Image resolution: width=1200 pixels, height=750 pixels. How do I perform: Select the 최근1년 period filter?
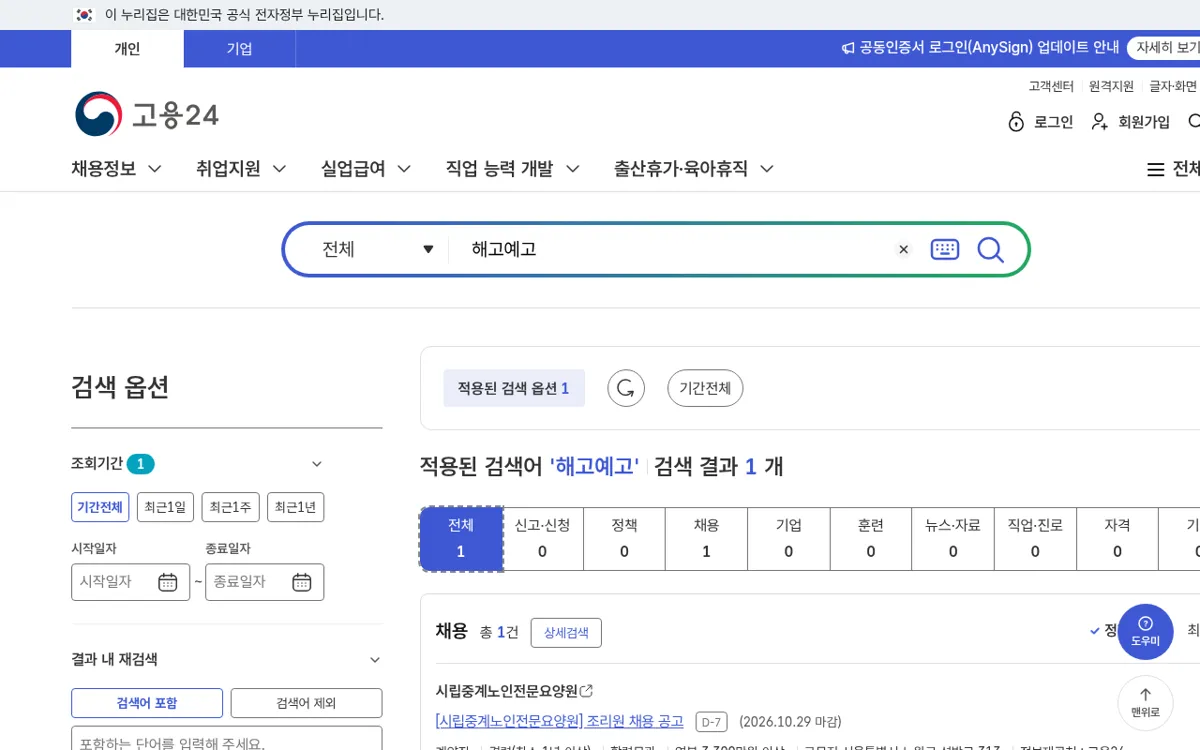click(x=295, y=507)
